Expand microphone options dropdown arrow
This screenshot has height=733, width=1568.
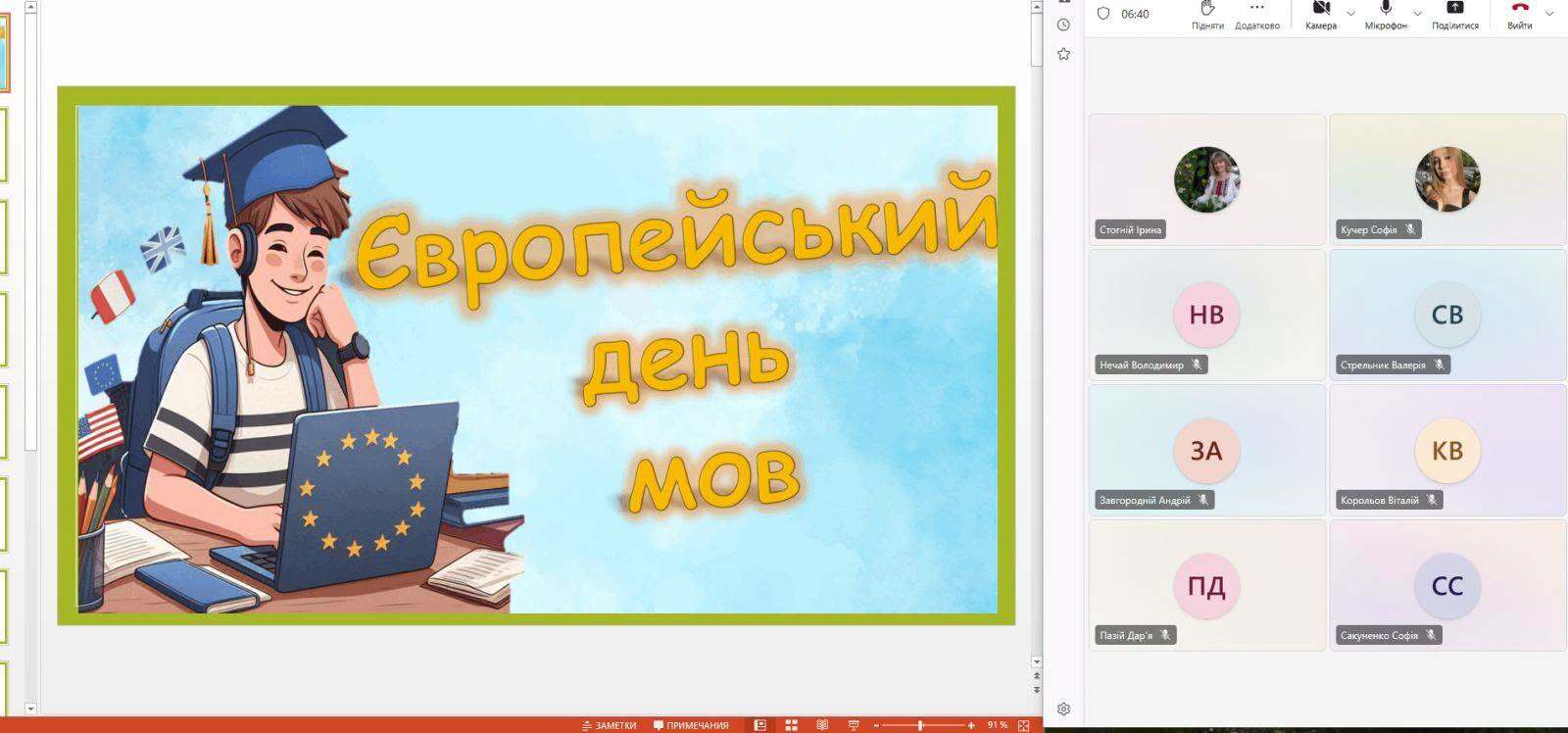(x=1417, y=14)
